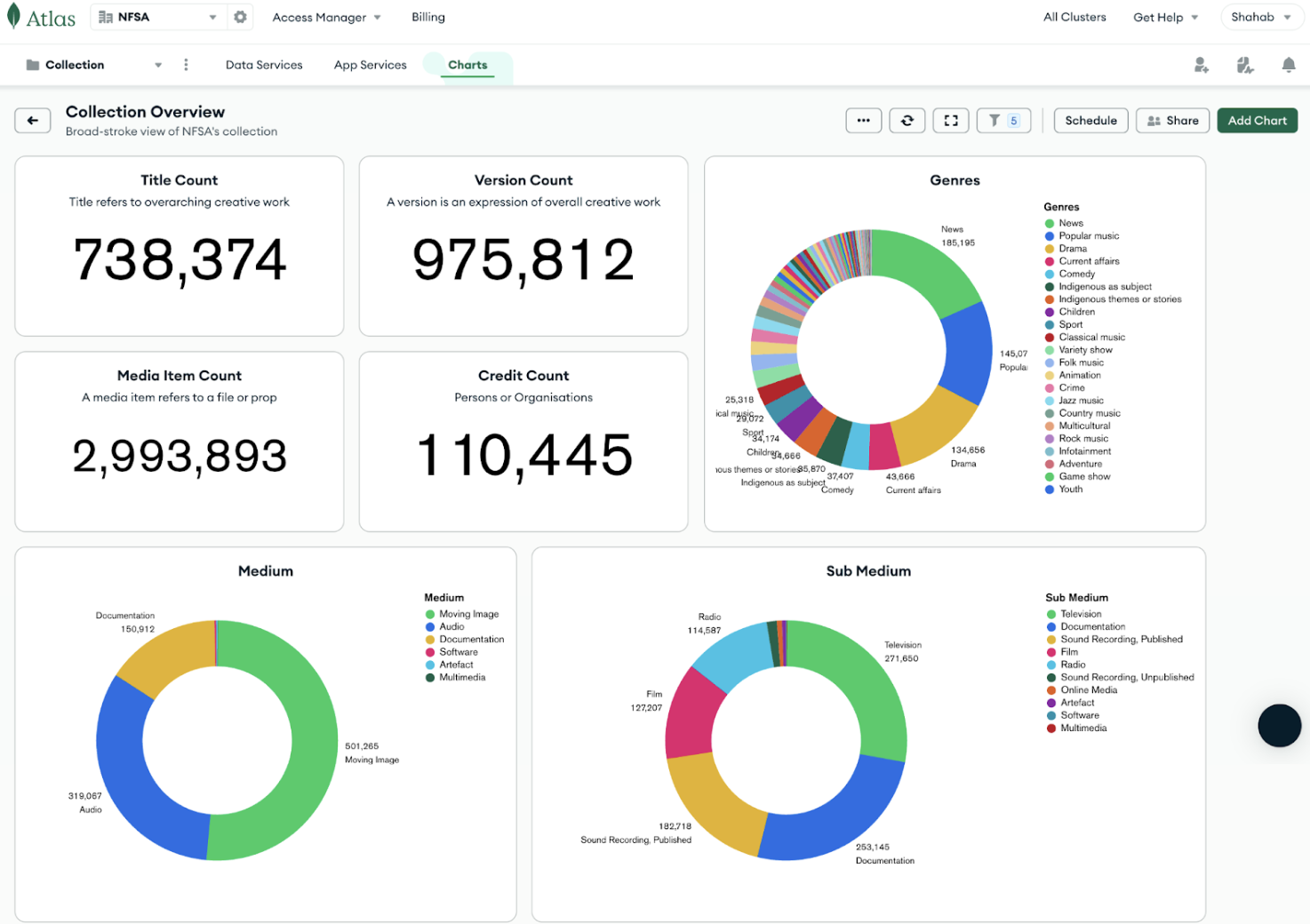The width and height of the screenshot is (1310, 924).
Task: Go back using the arrow button
Action: (x=33, y=121)
